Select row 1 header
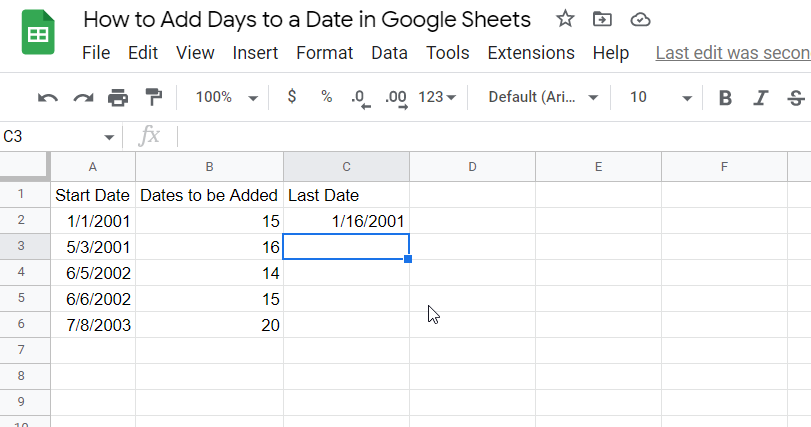 (x=25, y=194)
